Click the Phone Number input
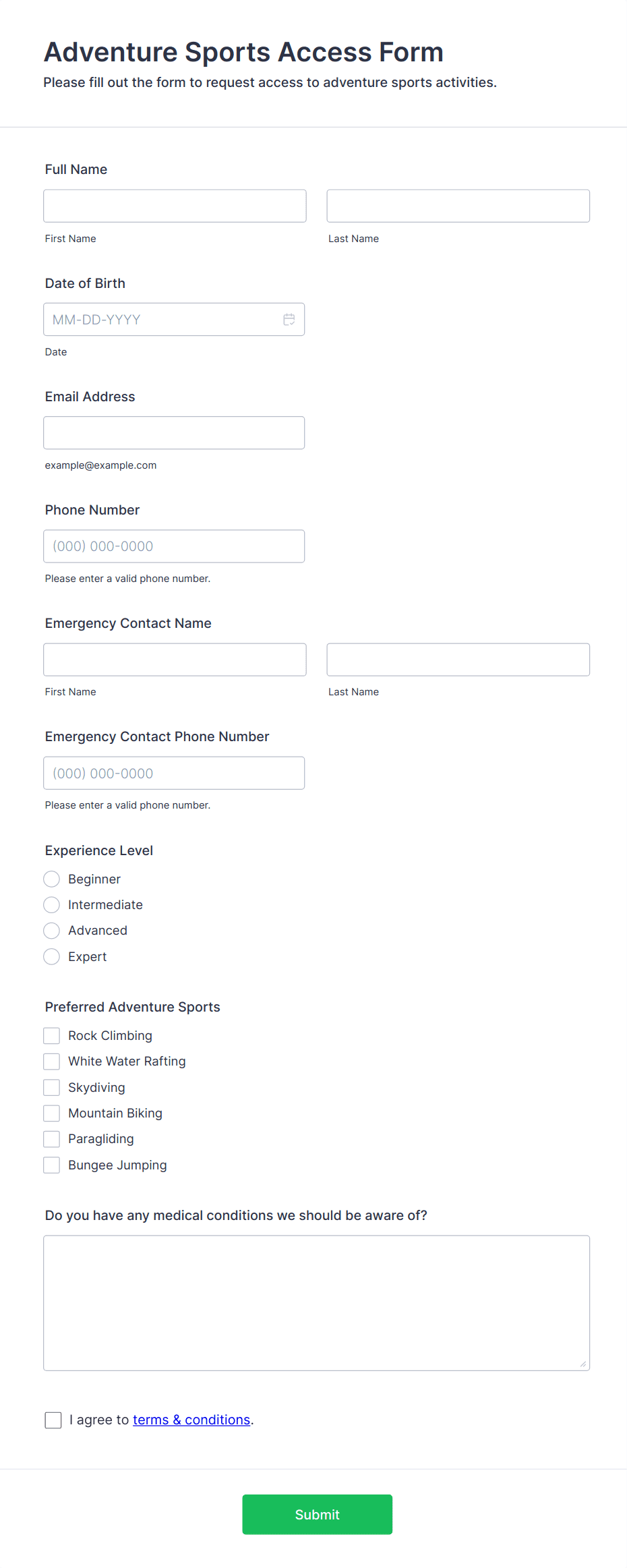Screen dimensions: 627x1568 click(174, 546)
